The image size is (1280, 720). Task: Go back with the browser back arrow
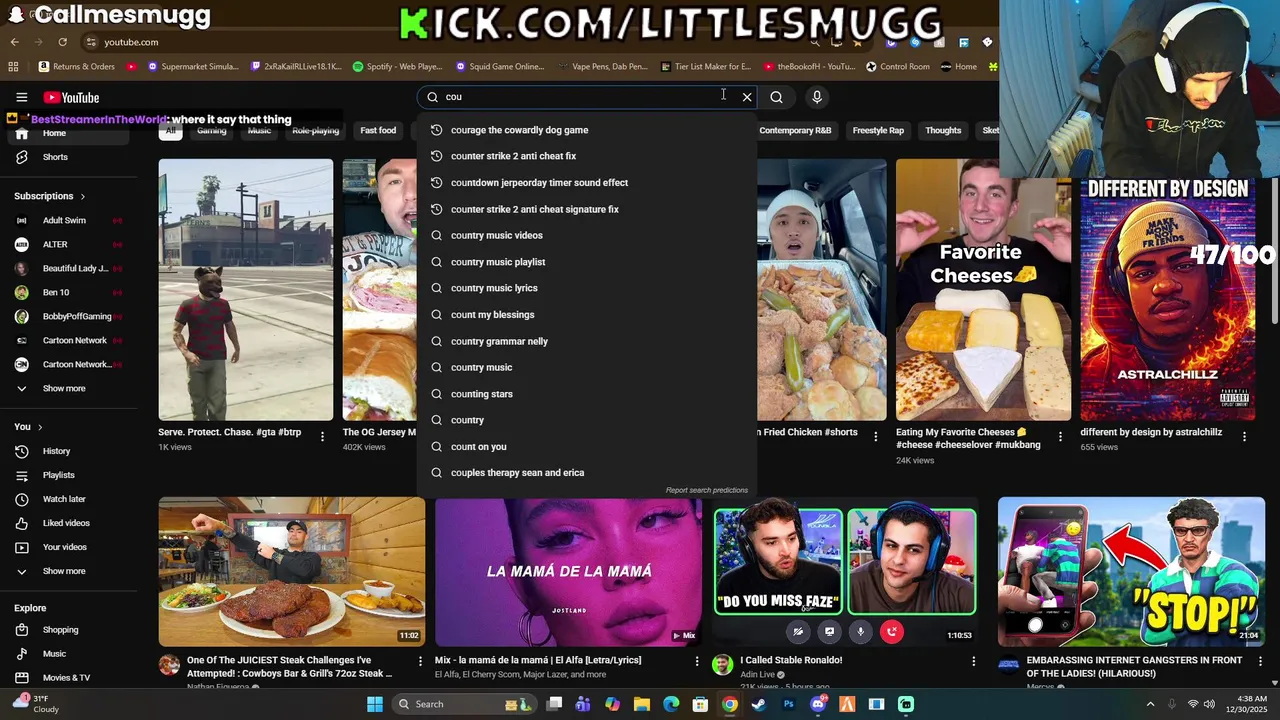tap(14, 42)
